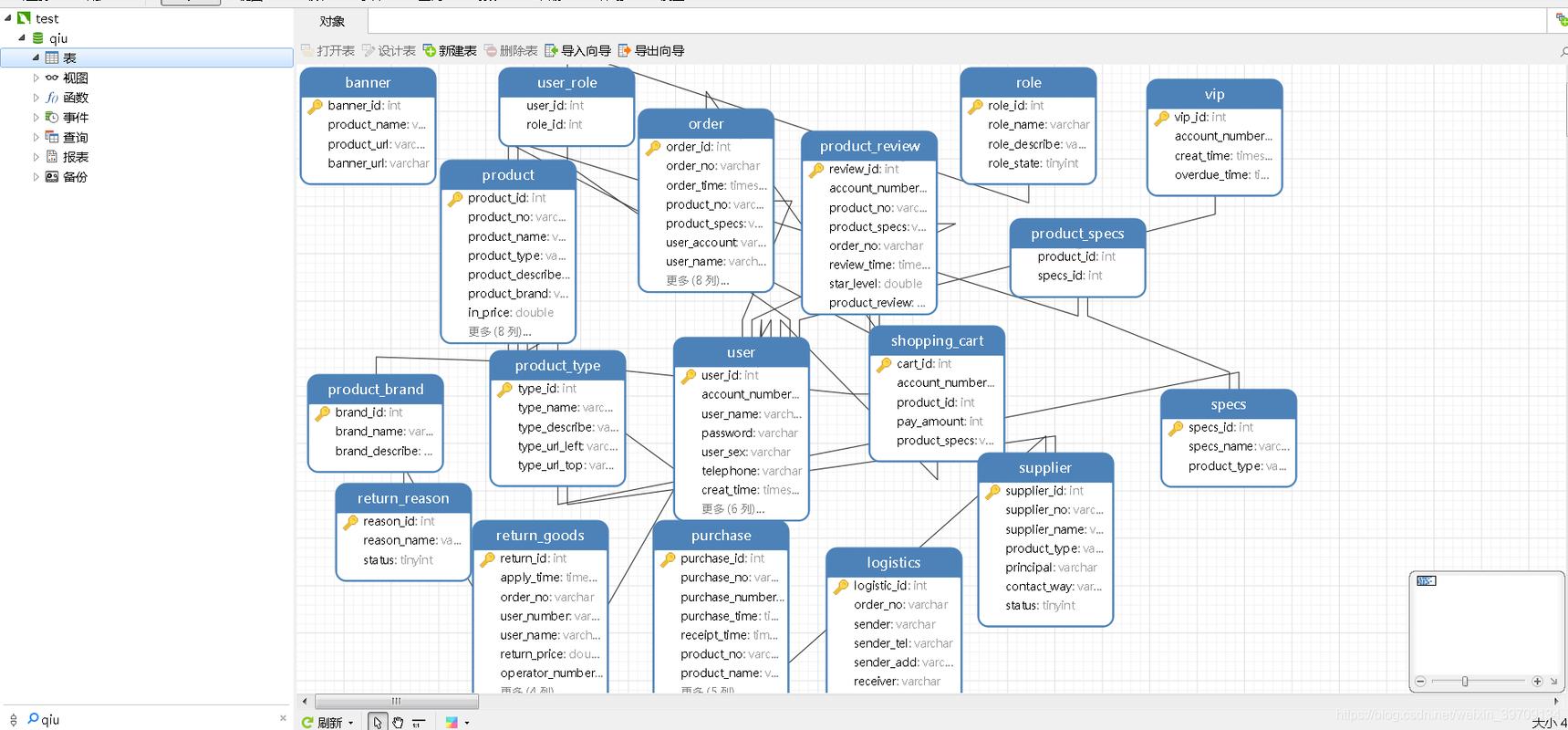This screenshot has width=1568, height=730.
Task: Click the telephone field in user table
Action: 752,471
